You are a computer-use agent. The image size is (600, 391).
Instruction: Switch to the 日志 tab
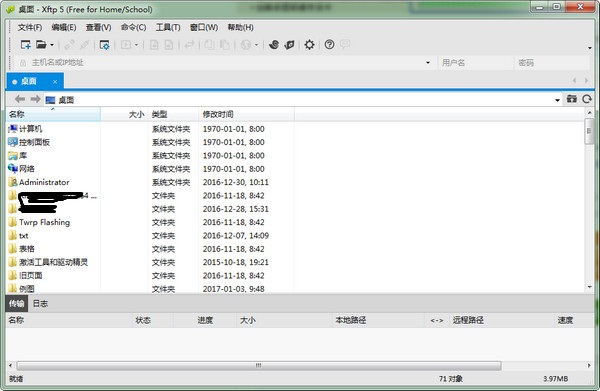click(40, 304)
